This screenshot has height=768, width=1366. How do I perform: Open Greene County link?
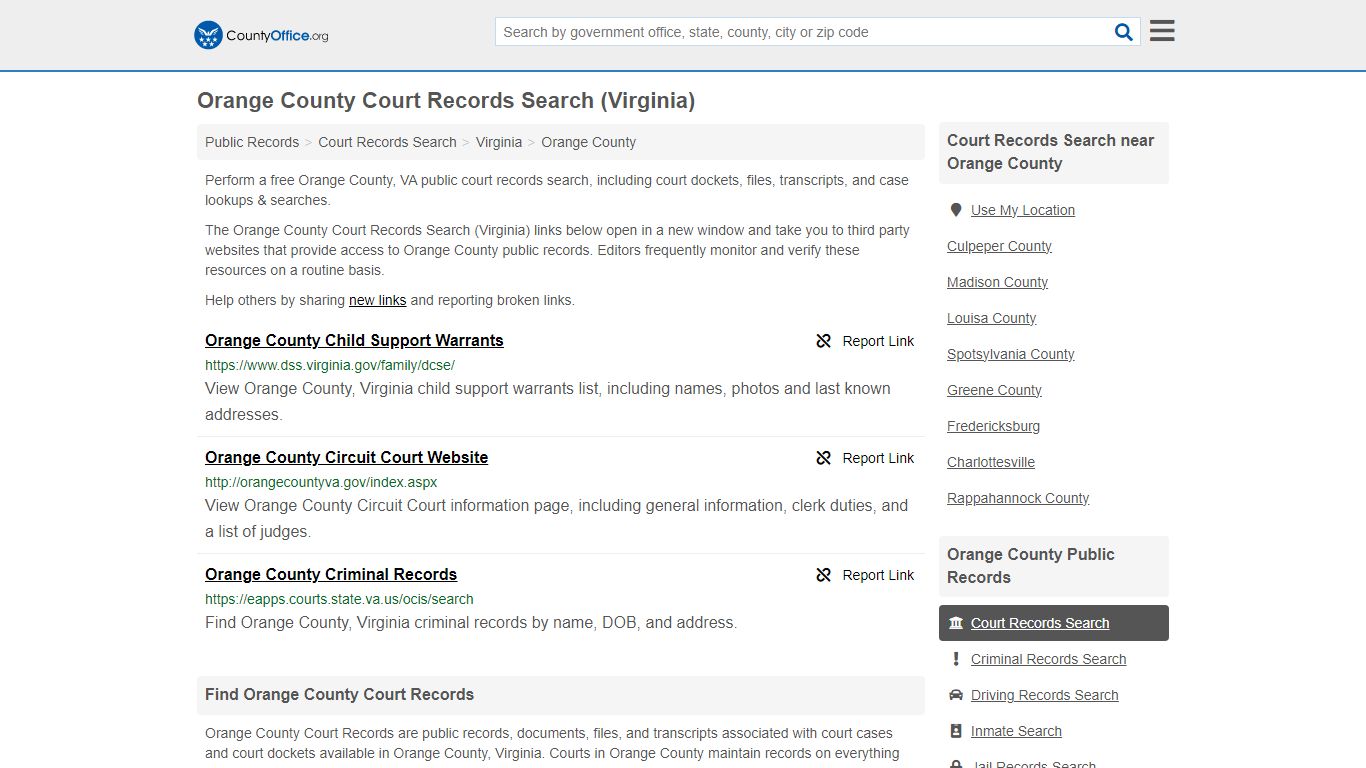[994, 390]
